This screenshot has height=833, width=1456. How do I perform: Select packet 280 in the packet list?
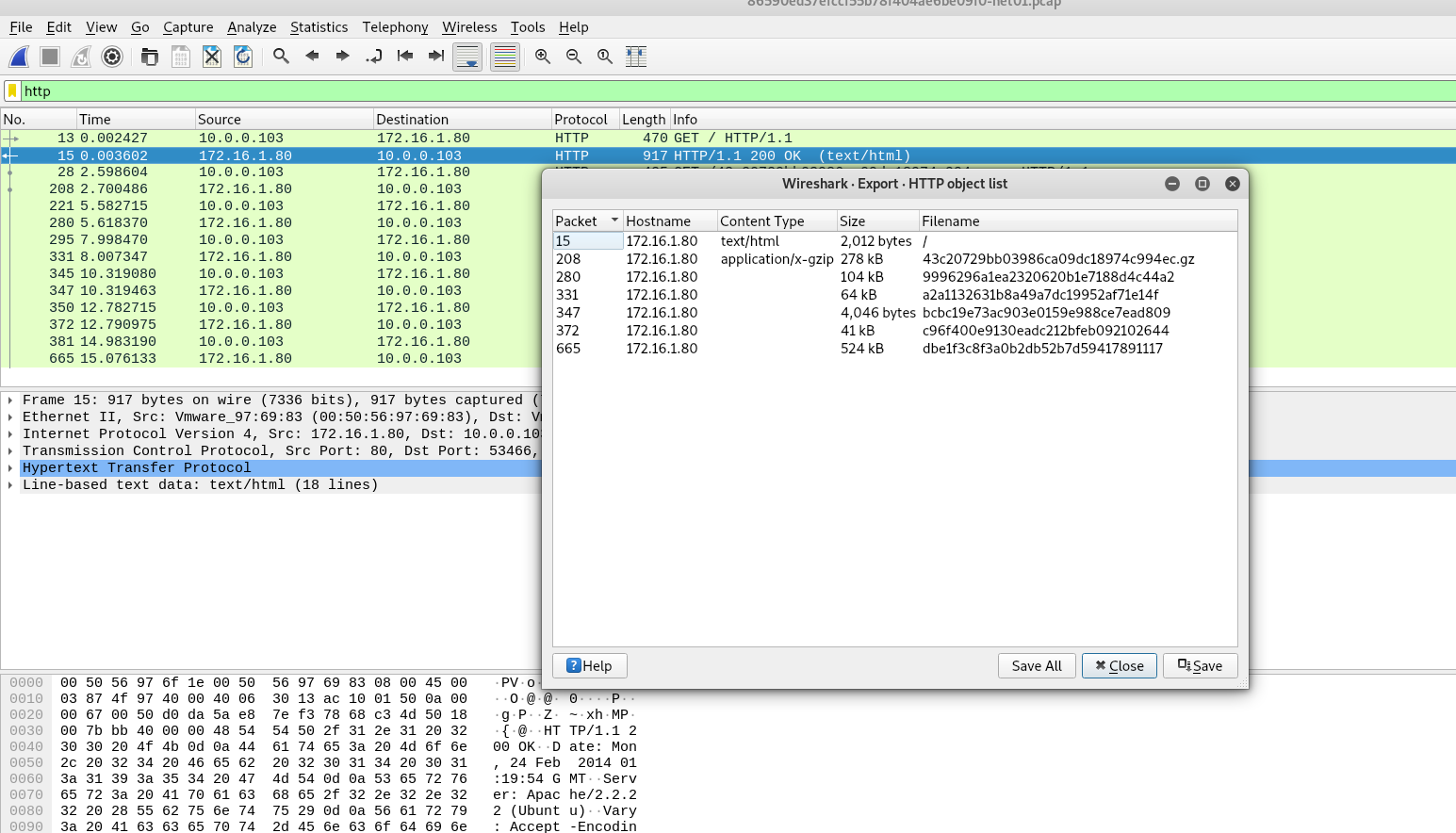pyautogui.click(x=271, y=223)
